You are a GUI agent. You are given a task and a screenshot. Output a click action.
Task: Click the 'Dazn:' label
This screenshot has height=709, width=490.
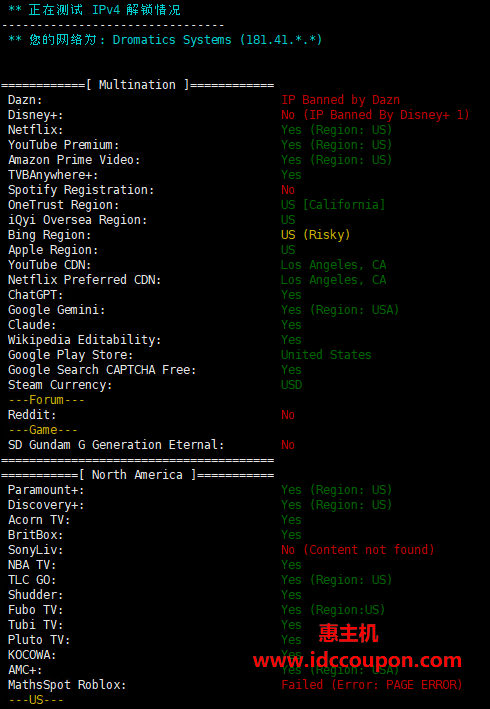pyautogui.click(x=25, y=100)
